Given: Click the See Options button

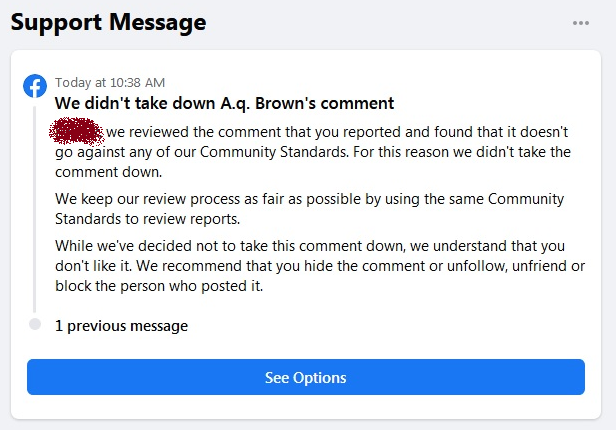Looking at the screenshot, I should (306, 377).
